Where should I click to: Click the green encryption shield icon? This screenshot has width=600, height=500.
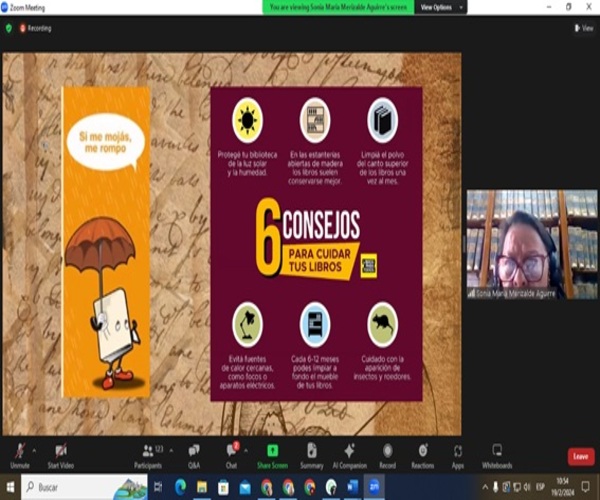pyautogui.click(x=9, y=28)
